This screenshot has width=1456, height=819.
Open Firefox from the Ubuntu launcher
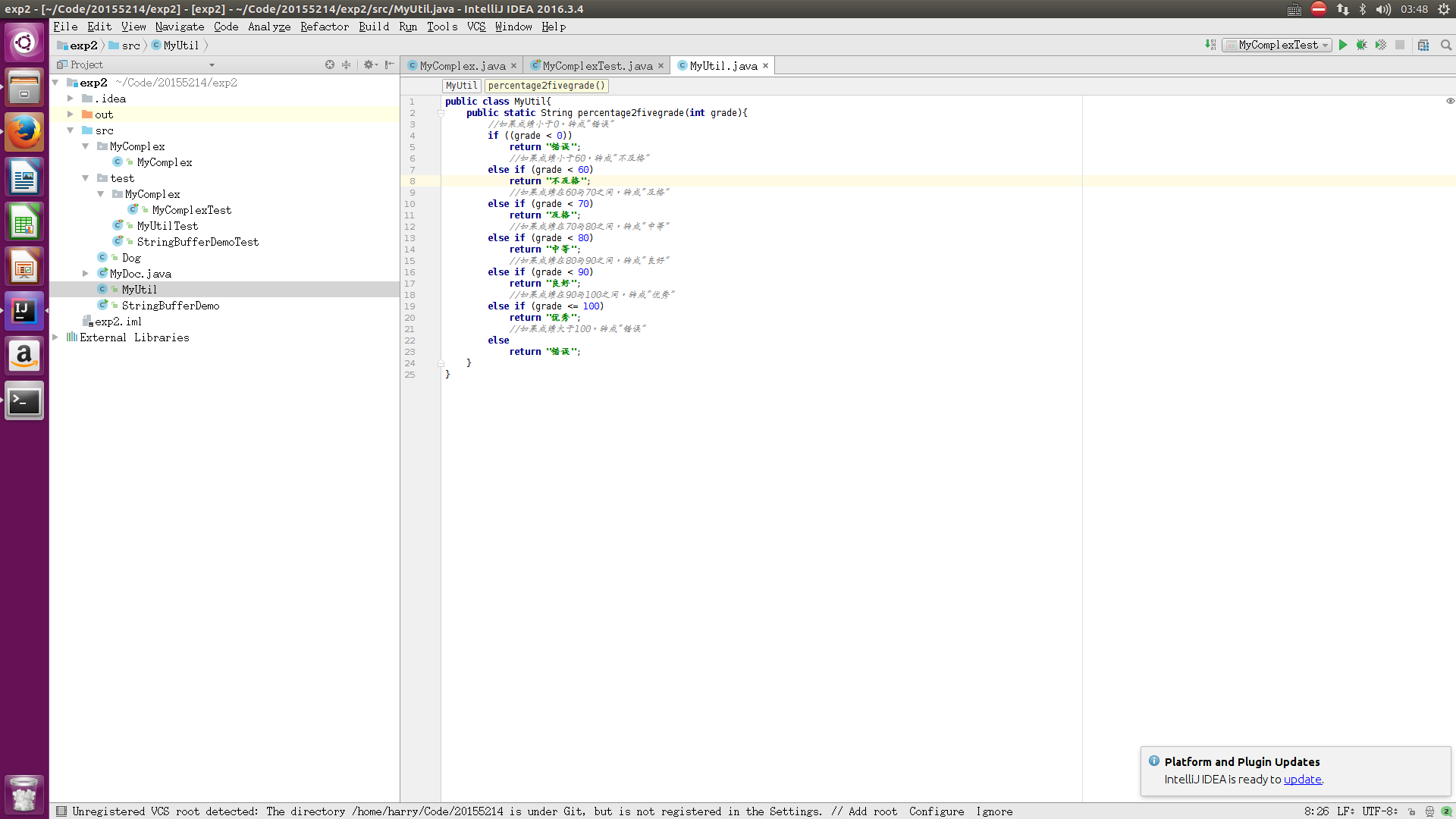pyautogui.click(x=24, y=133)
